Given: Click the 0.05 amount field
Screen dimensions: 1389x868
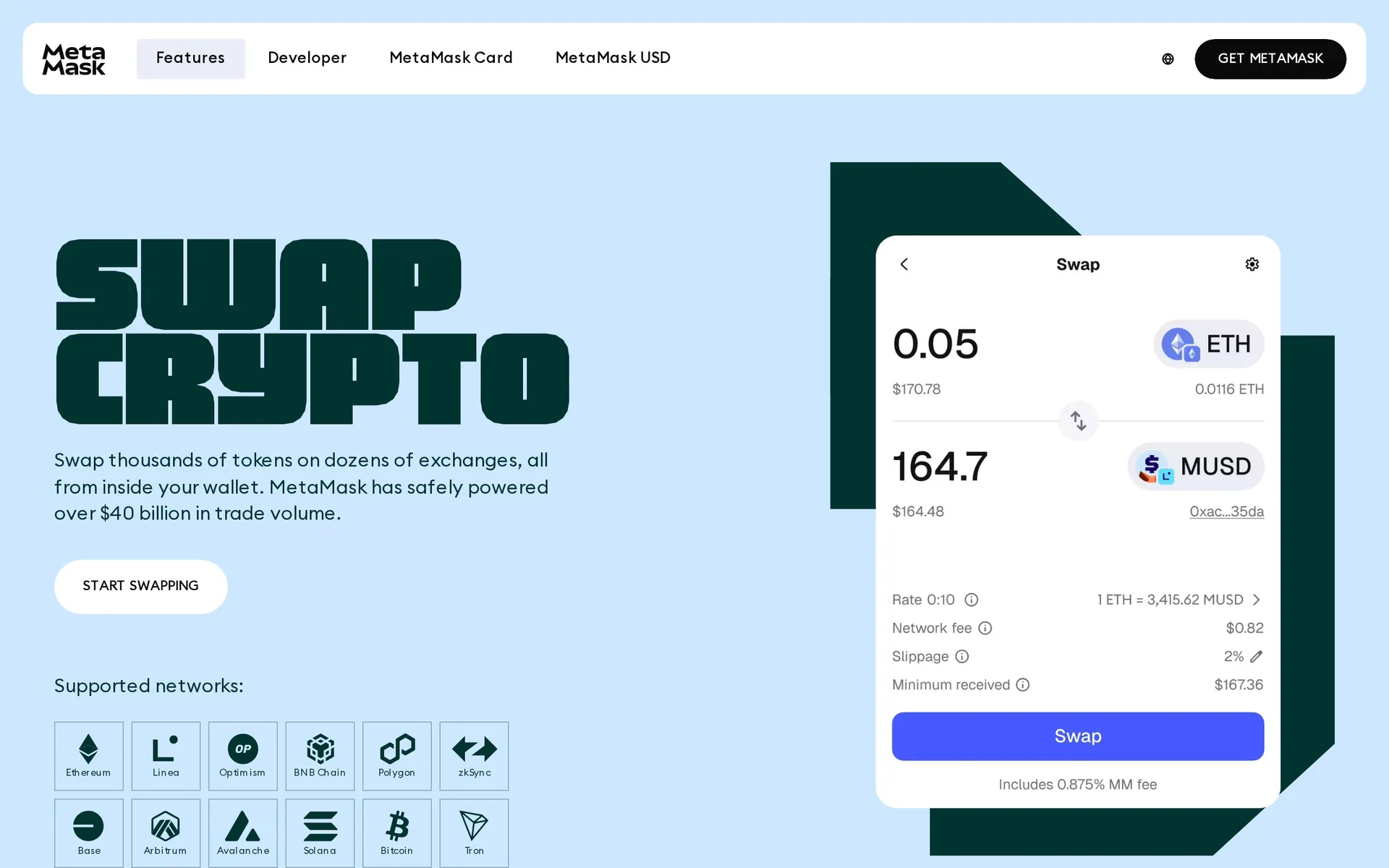Looking at the screenshot, I should point(935,344).
